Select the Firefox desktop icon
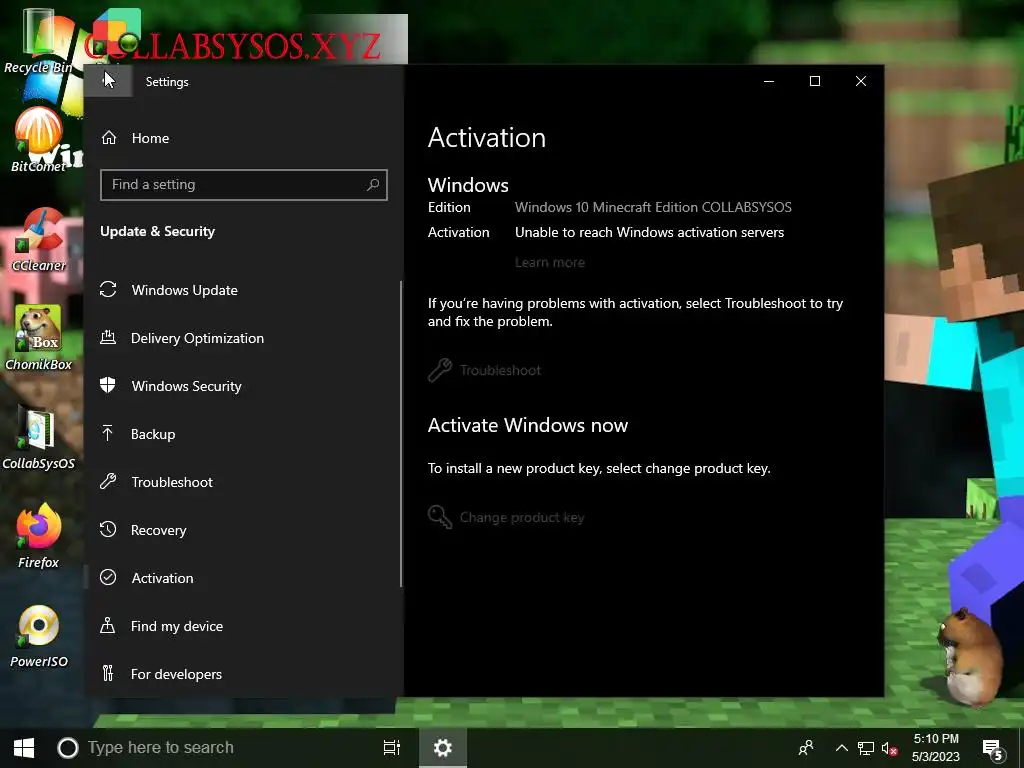 click(38, 536)
